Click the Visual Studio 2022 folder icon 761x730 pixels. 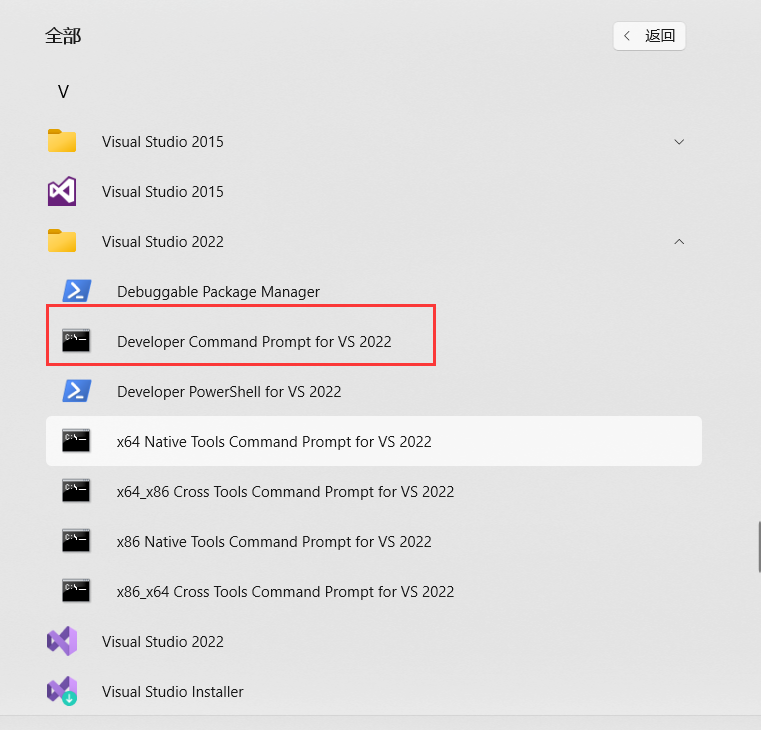62,241
